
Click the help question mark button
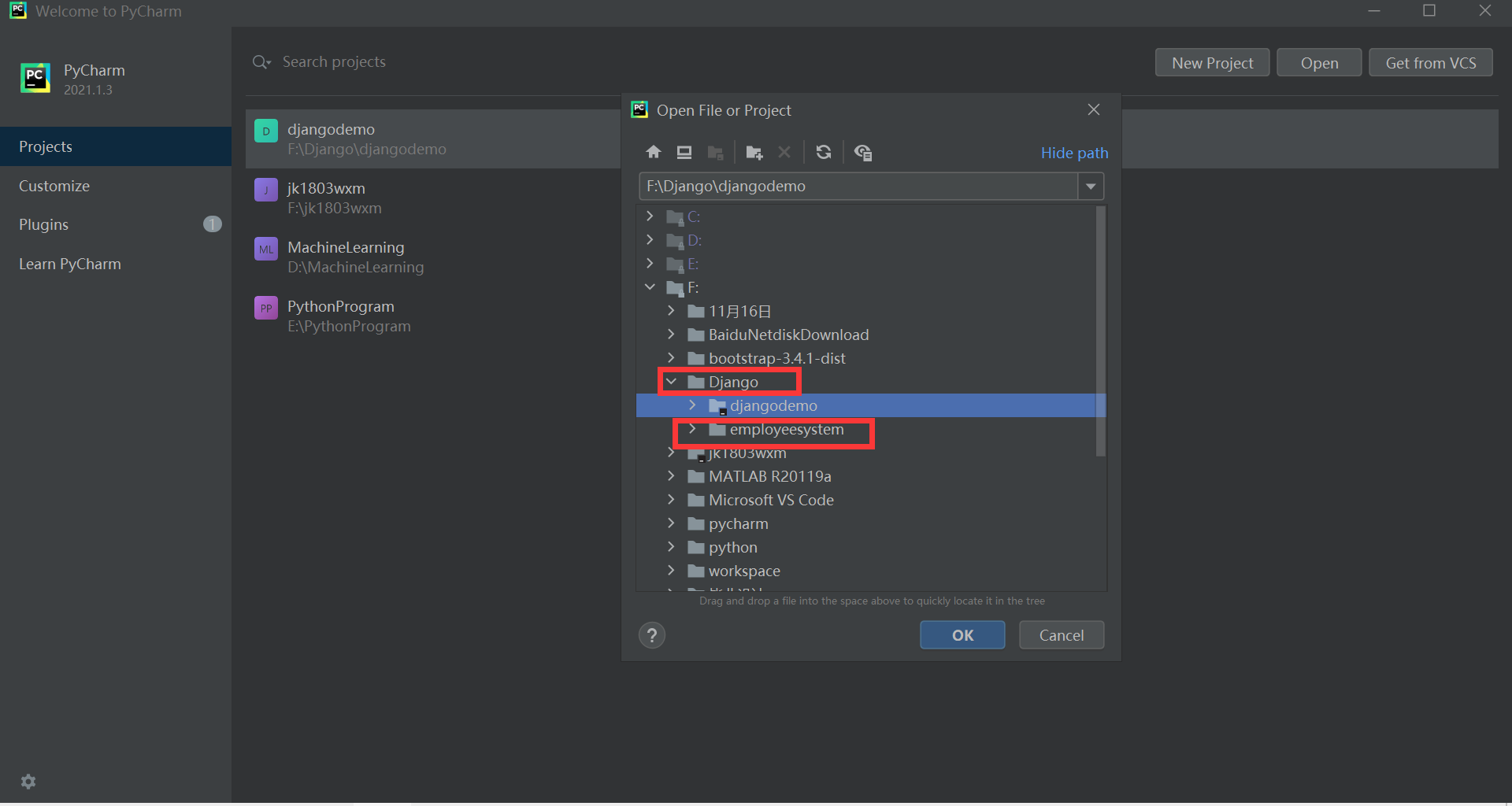click(652, 635)
